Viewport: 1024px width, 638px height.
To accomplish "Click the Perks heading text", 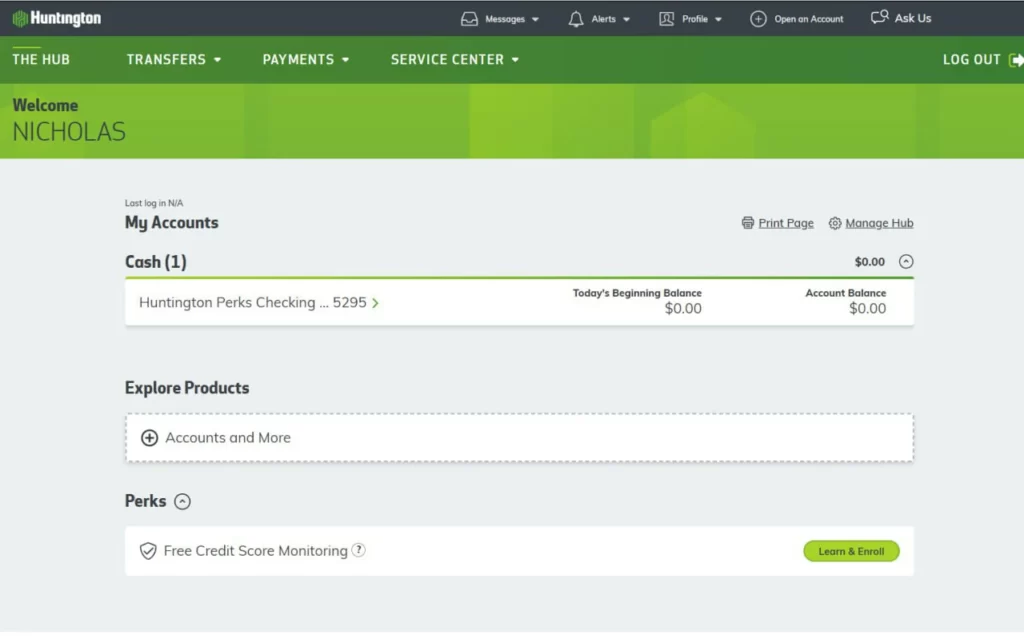I will (x=146, y=501).
